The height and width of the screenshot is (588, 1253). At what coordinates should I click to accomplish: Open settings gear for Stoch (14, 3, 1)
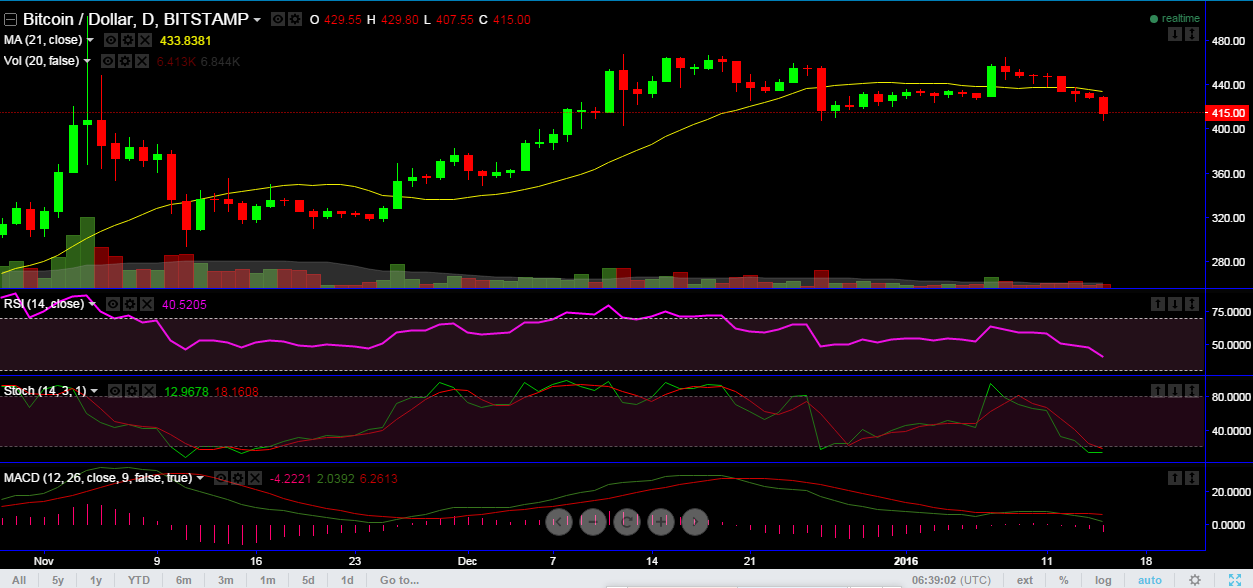tap(130, 391)
